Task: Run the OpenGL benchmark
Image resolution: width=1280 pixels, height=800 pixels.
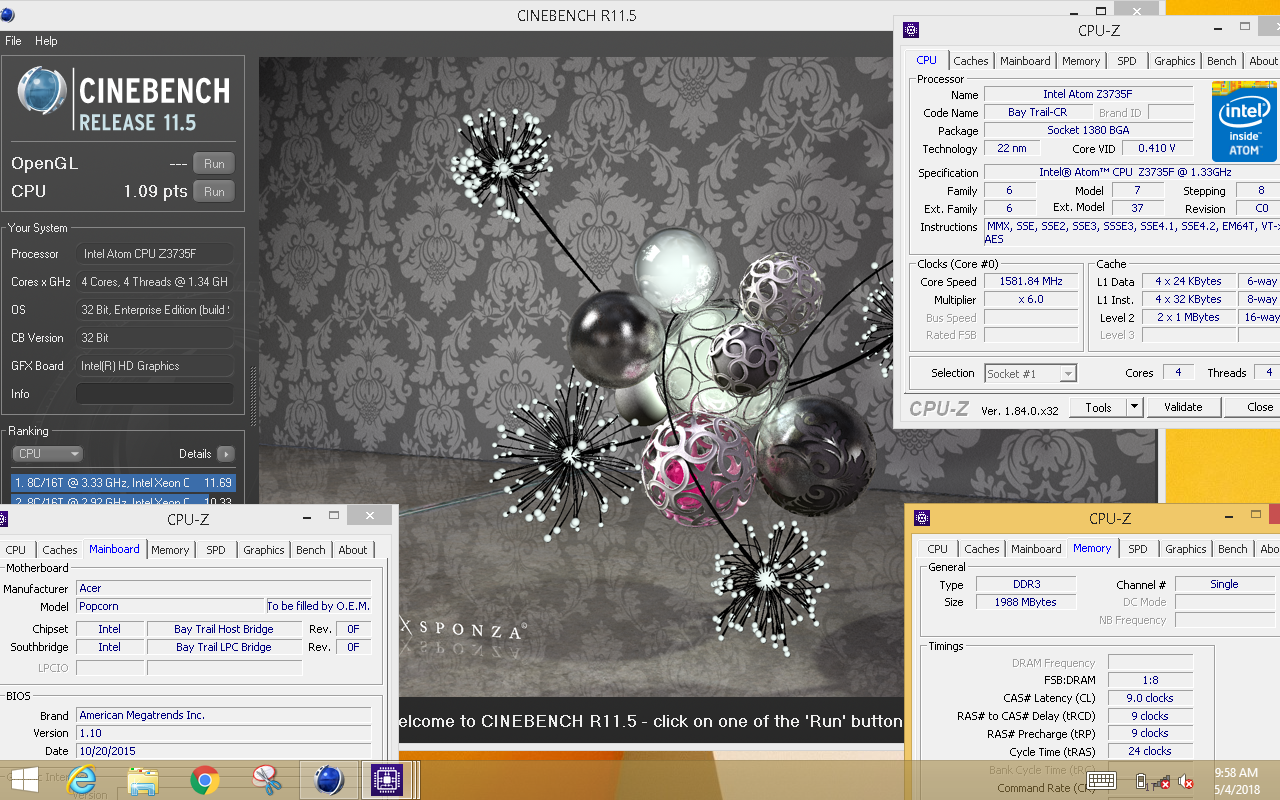Action: (x=214, y=164)
